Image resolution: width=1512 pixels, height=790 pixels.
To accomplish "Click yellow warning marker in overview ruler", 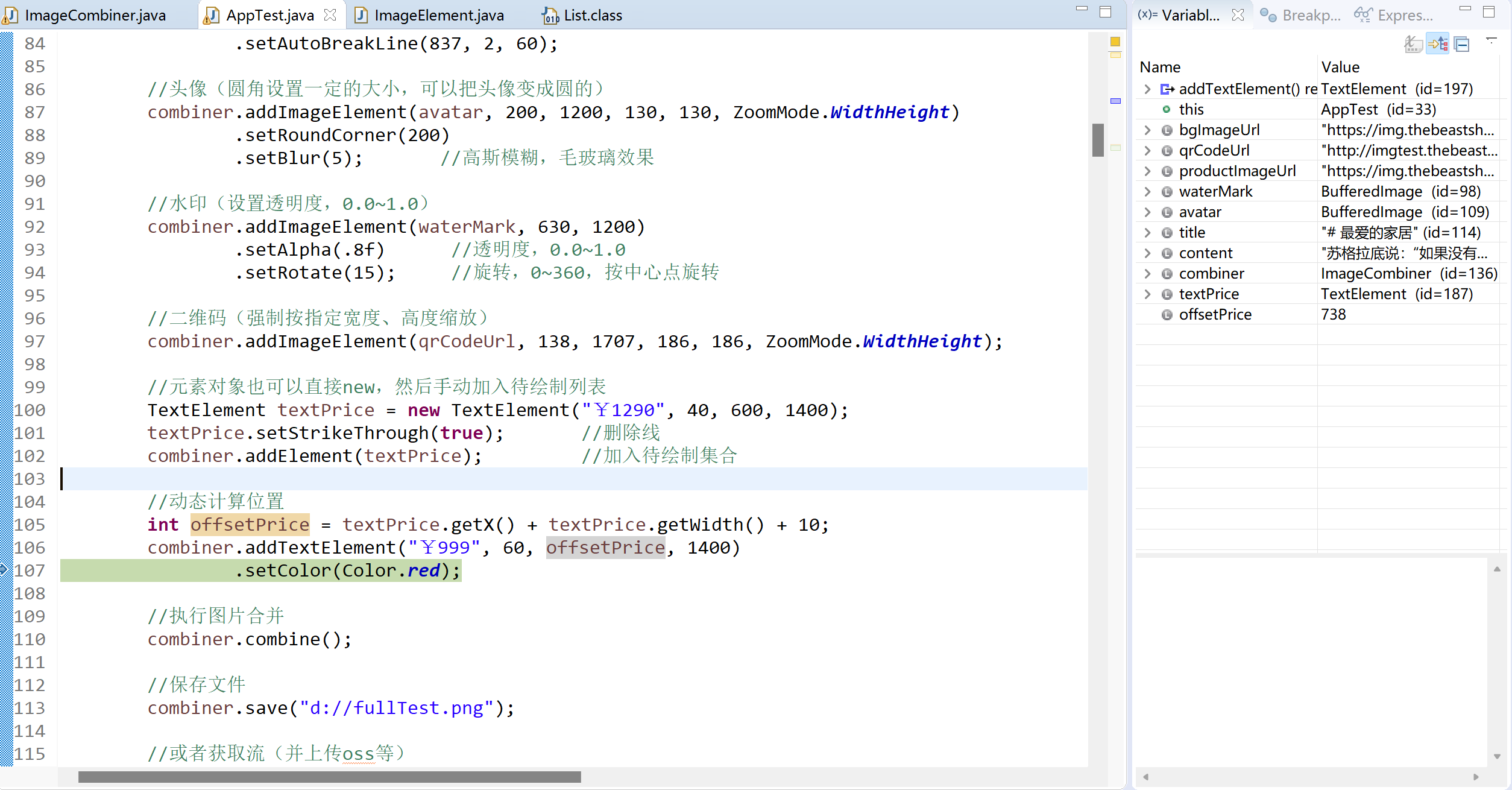I will 1115,42.
